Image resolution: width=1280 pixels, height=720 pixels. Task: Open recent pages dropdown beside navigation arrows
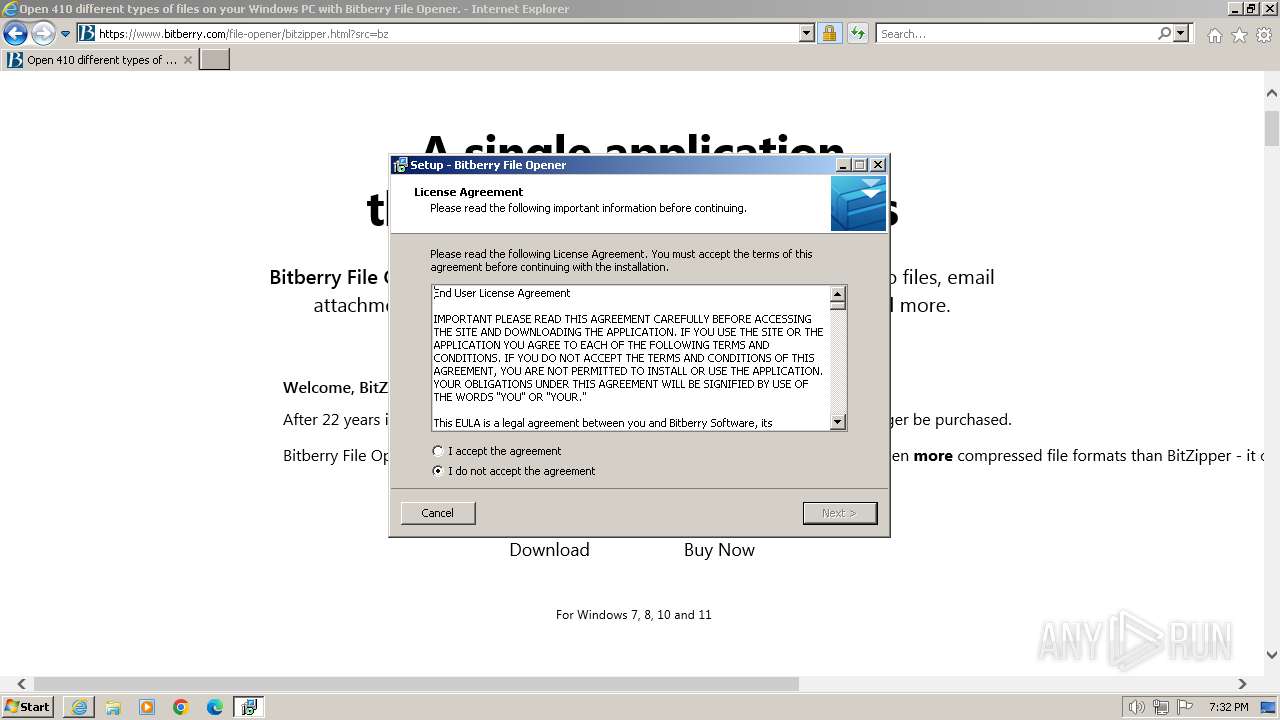[66, 34]
